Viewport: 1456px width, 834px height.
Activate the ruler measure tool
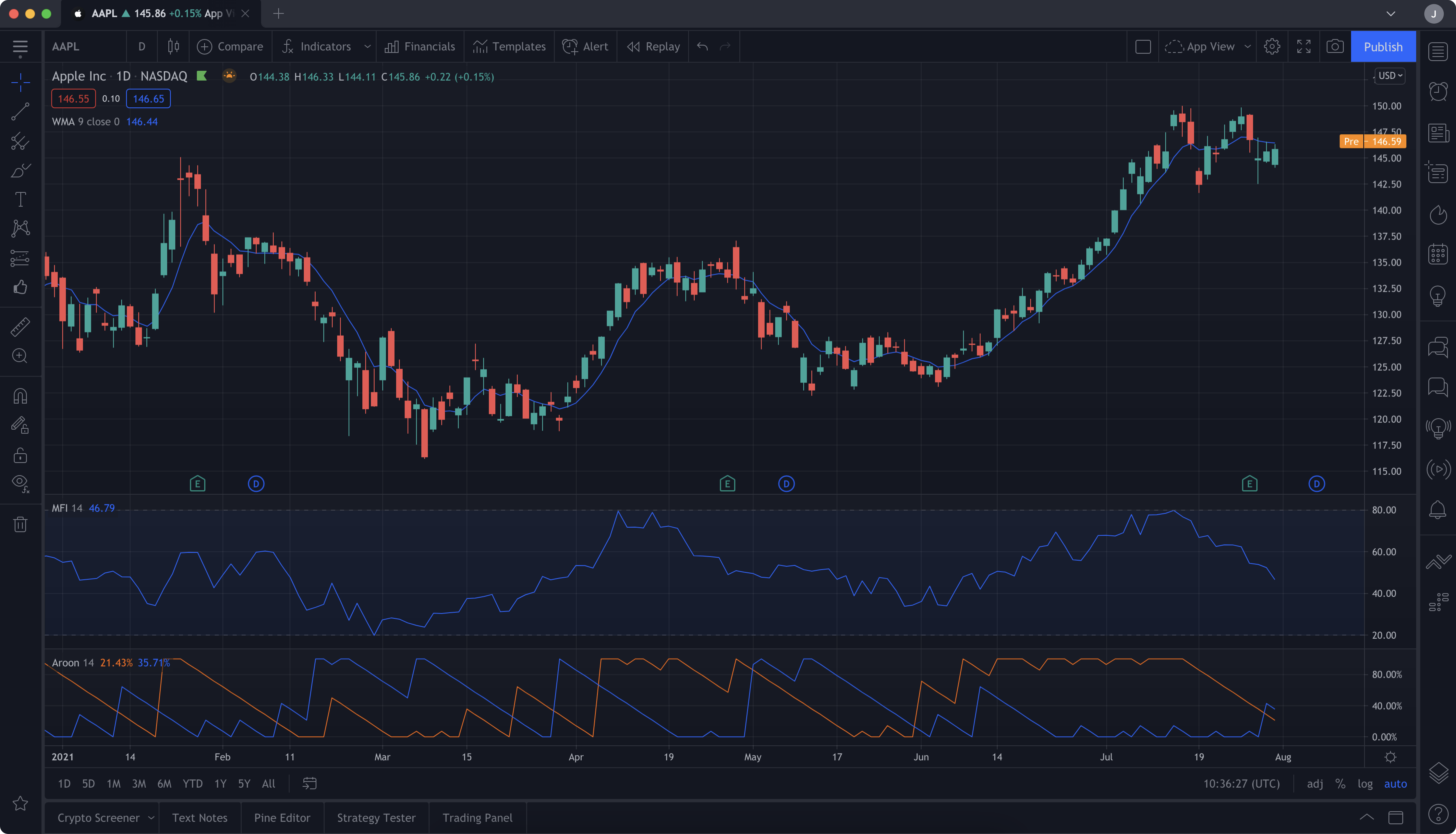pyautogui.click(x=20, y=326)
